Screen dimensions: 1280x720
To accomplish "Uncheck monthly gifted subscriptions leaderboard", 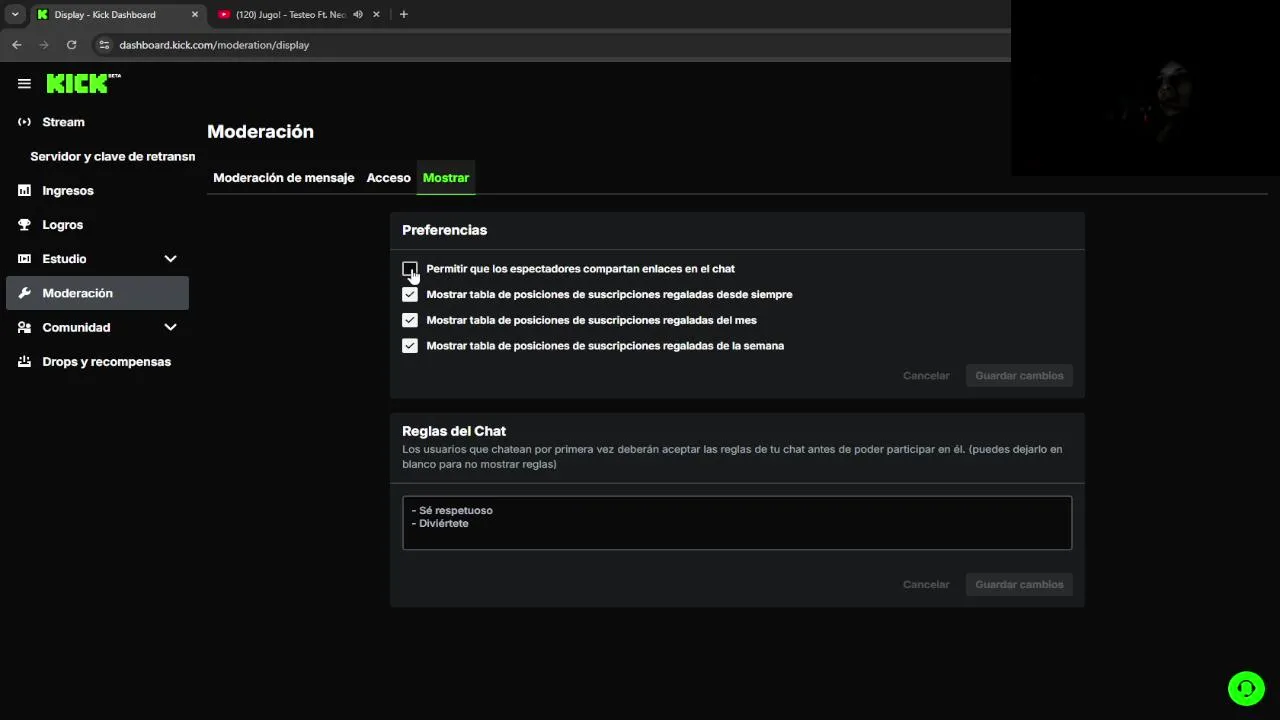I will pyautogui.click(x=410, y=321).
